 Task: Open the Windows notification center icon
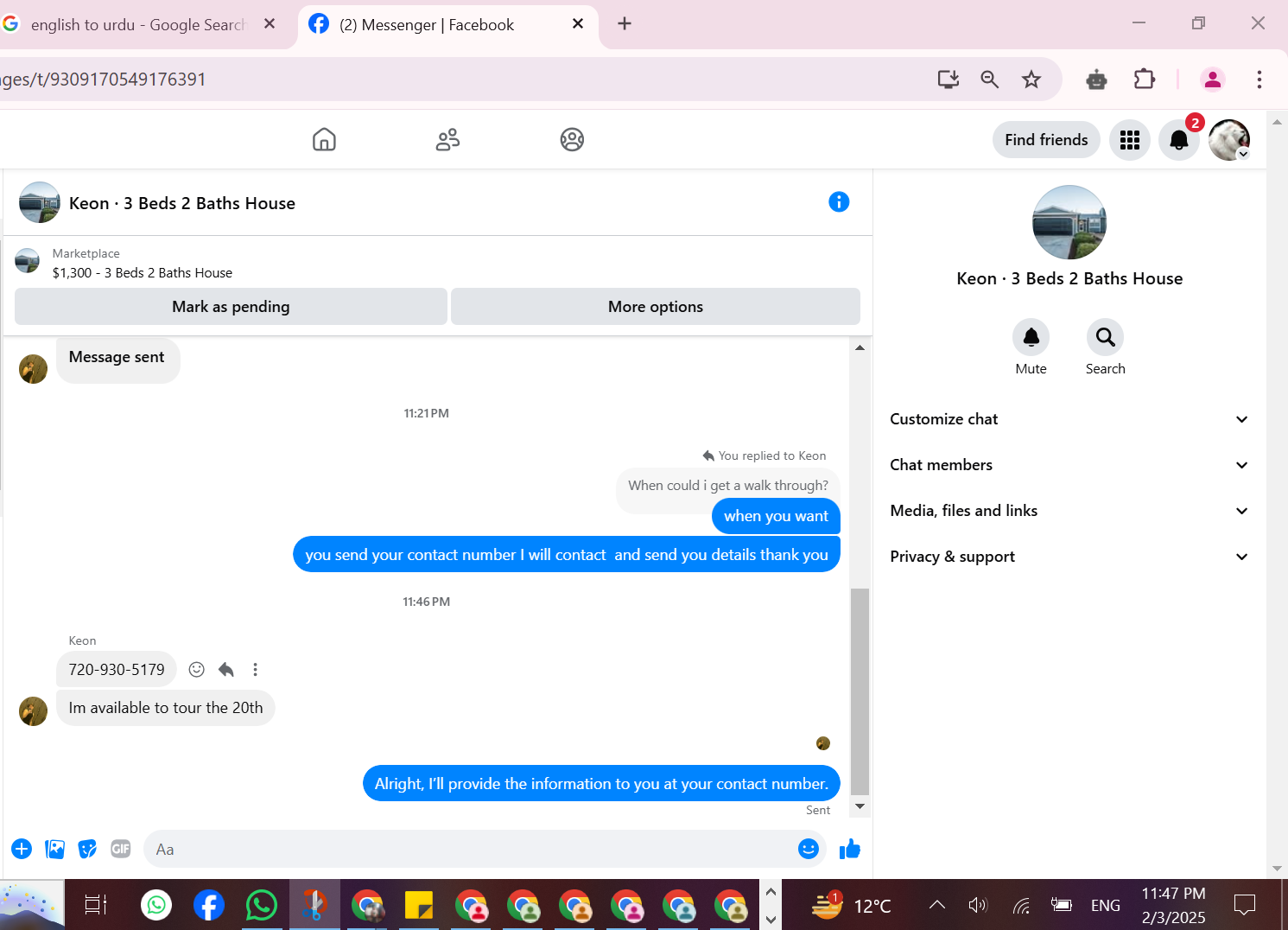coord(1245,905)
